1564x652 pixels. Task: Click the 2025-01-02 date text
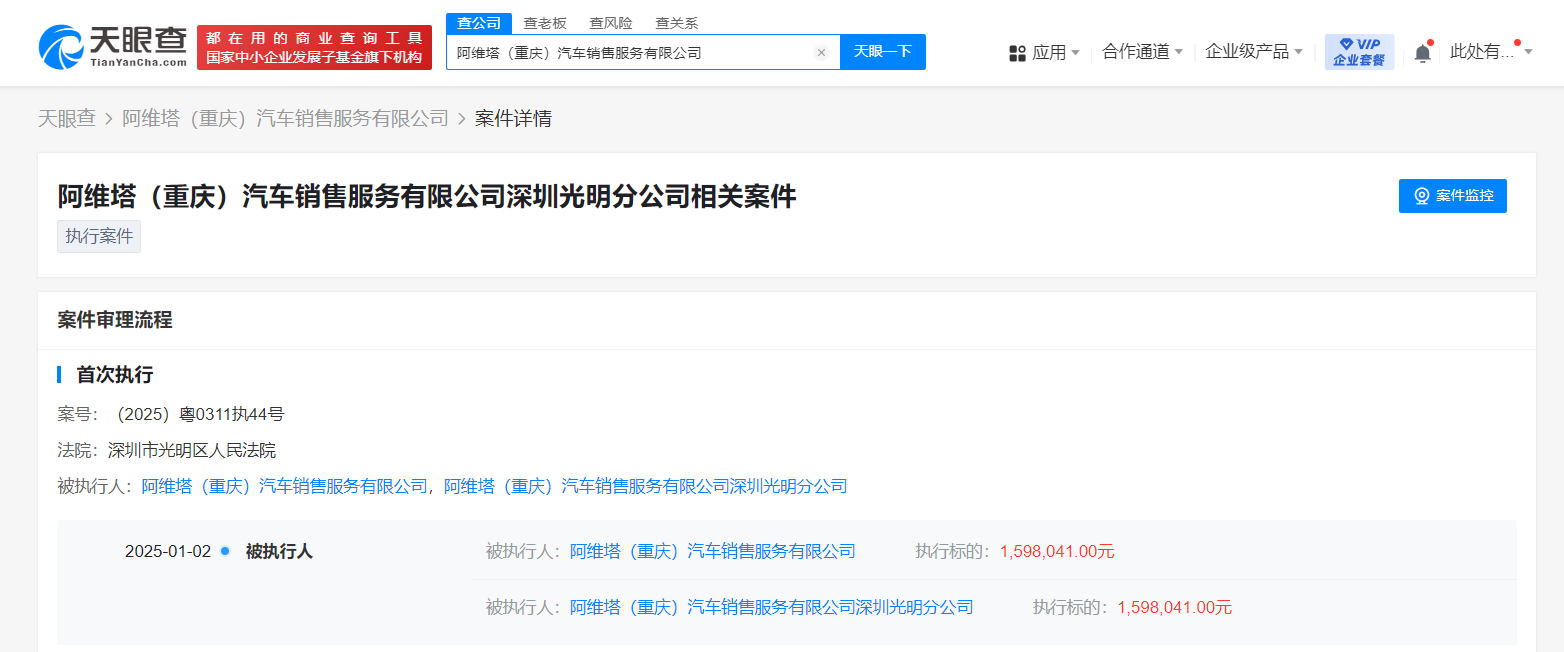[168, 551]
